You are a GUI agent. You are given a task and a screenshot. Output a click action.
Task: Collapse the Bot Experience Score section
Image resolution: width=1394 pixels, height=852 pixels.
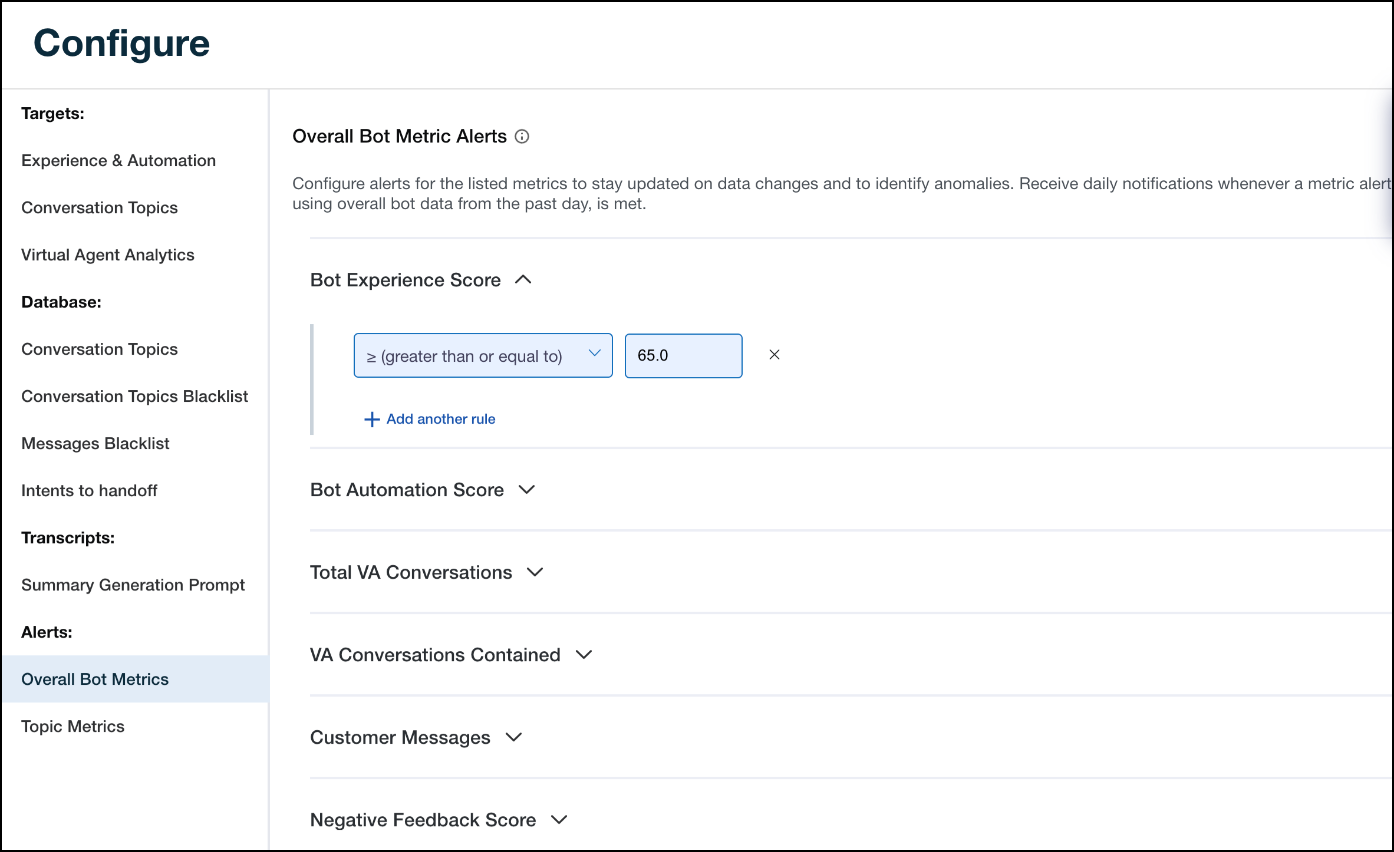tap(522, 280)
